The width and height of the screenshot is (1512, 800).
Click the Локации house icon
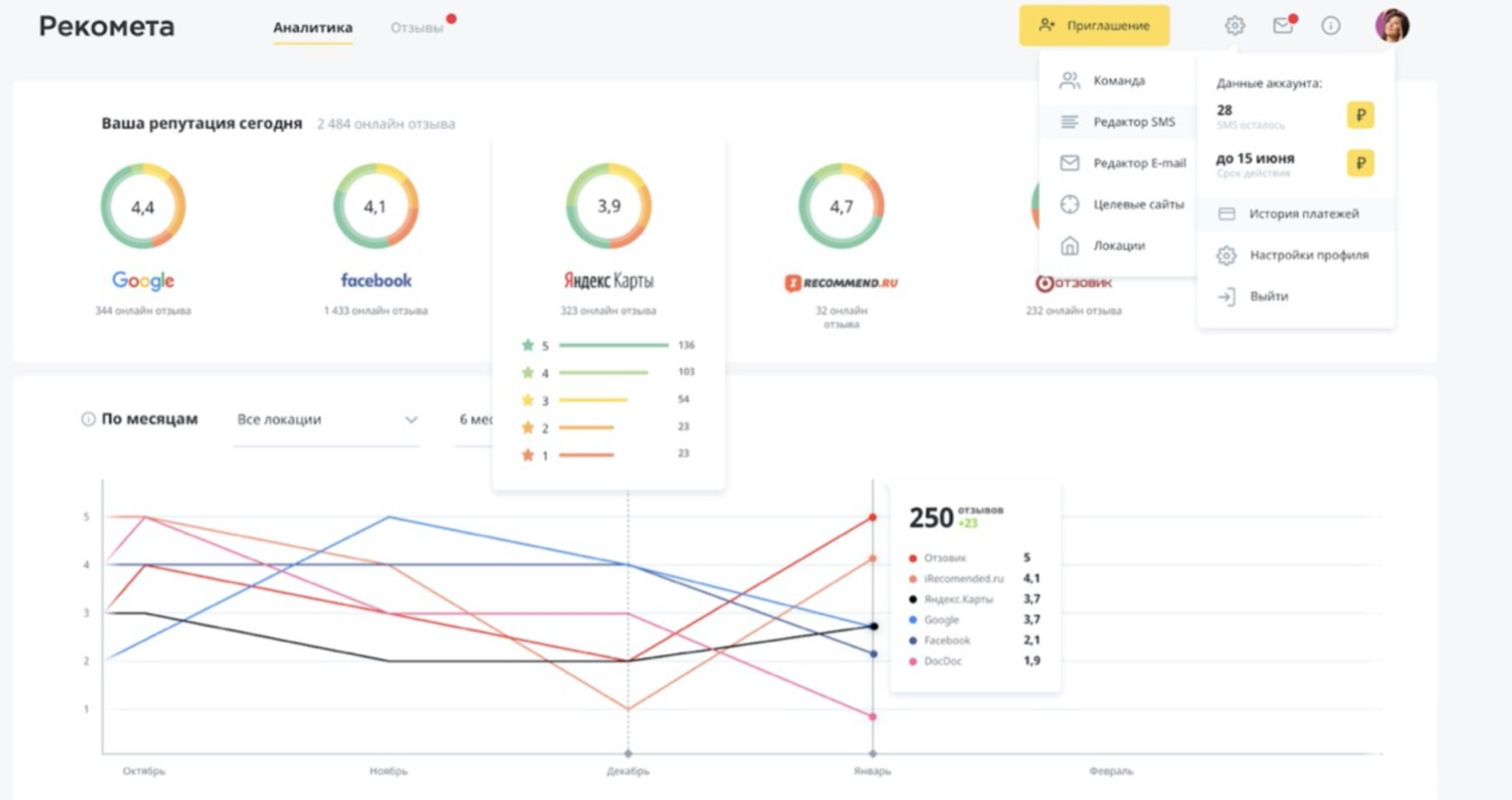pos(1069,246)
